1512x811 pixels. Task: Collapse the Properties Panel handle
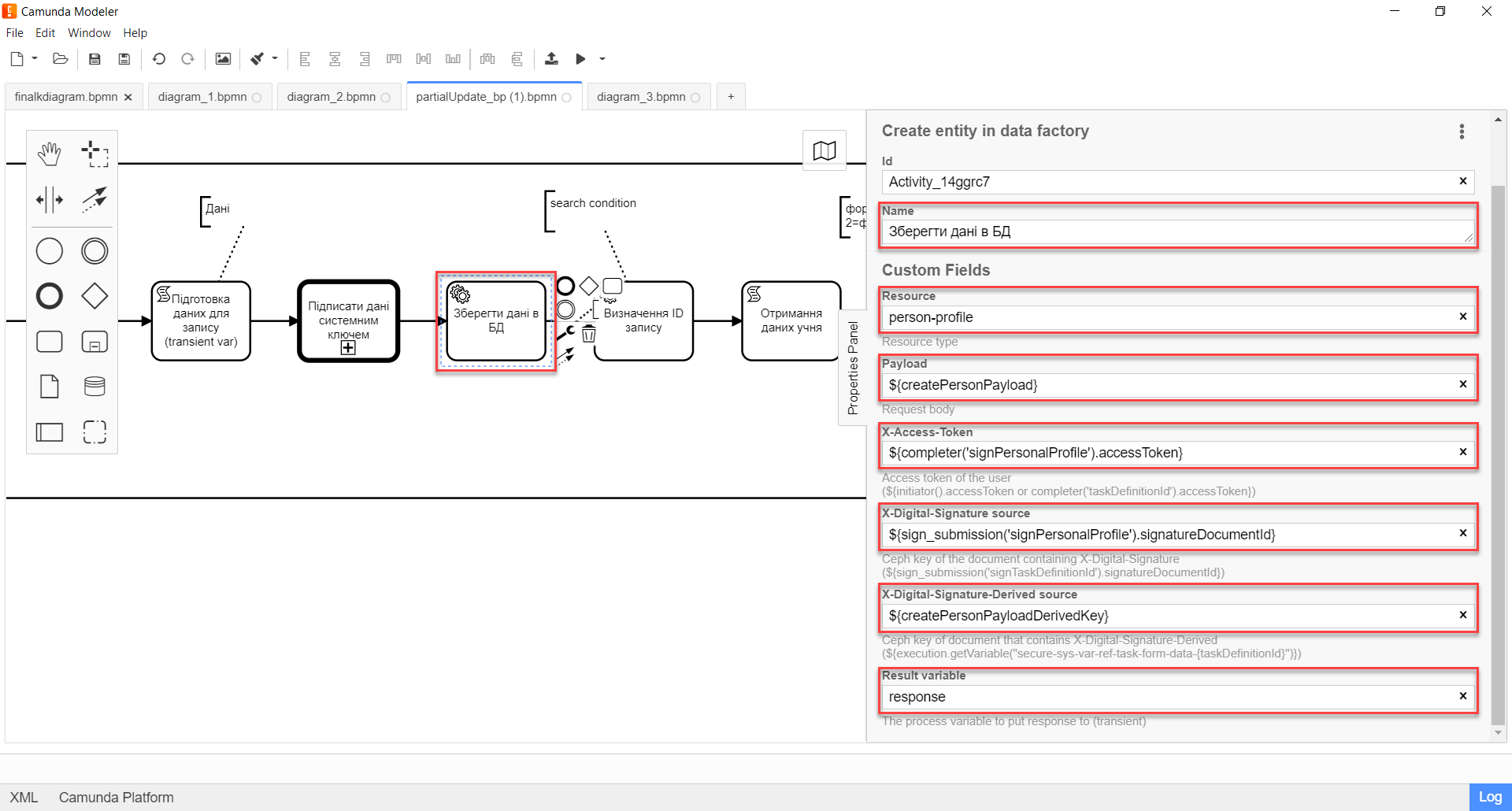(x=853, y=368)
